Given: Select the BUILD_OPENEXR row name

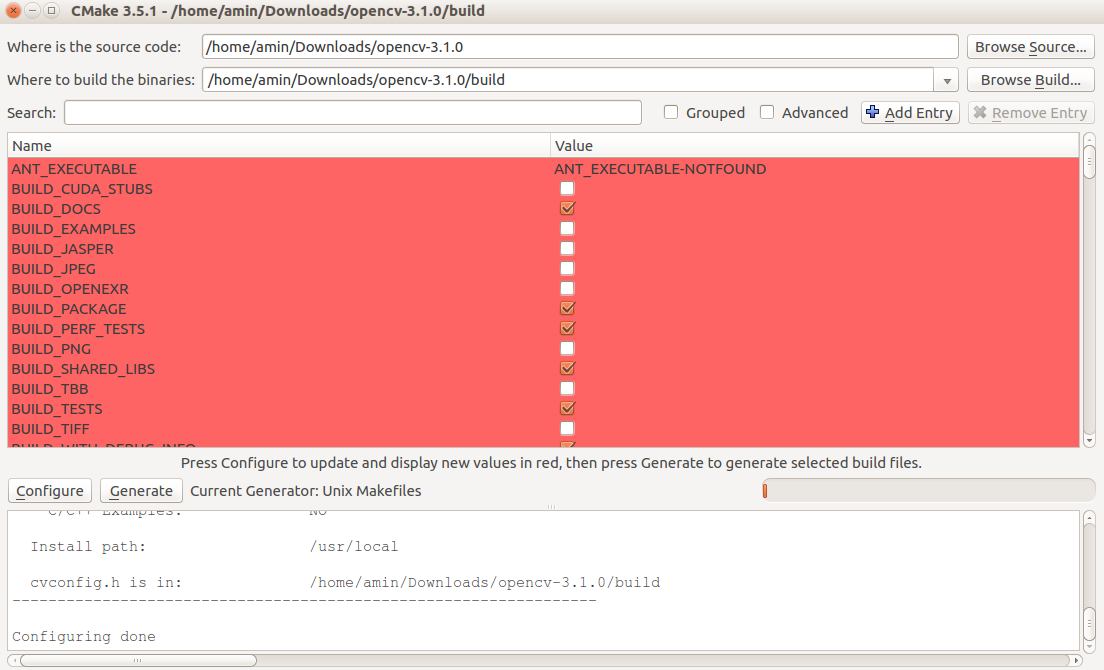Looking at the screenshot, I should tap(70, 289).
